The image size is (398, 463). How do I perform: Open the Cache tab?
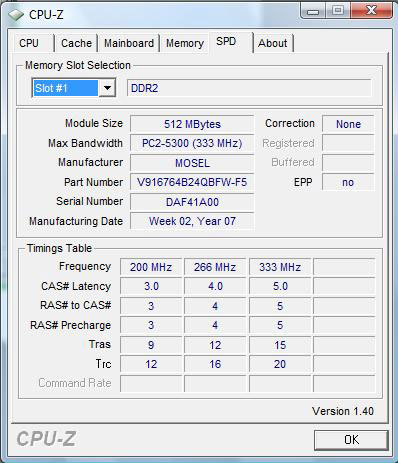coord(76,43)
